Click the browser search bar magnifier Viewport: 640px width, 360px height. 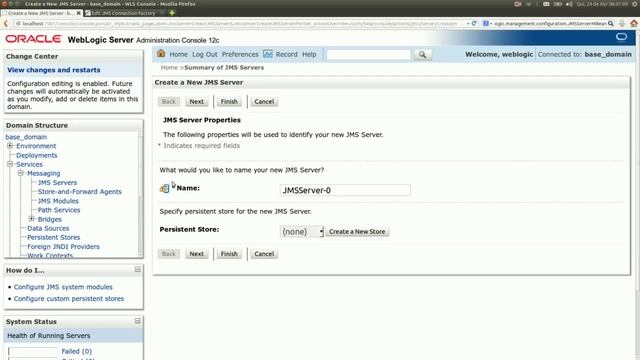tap(611, 24)
